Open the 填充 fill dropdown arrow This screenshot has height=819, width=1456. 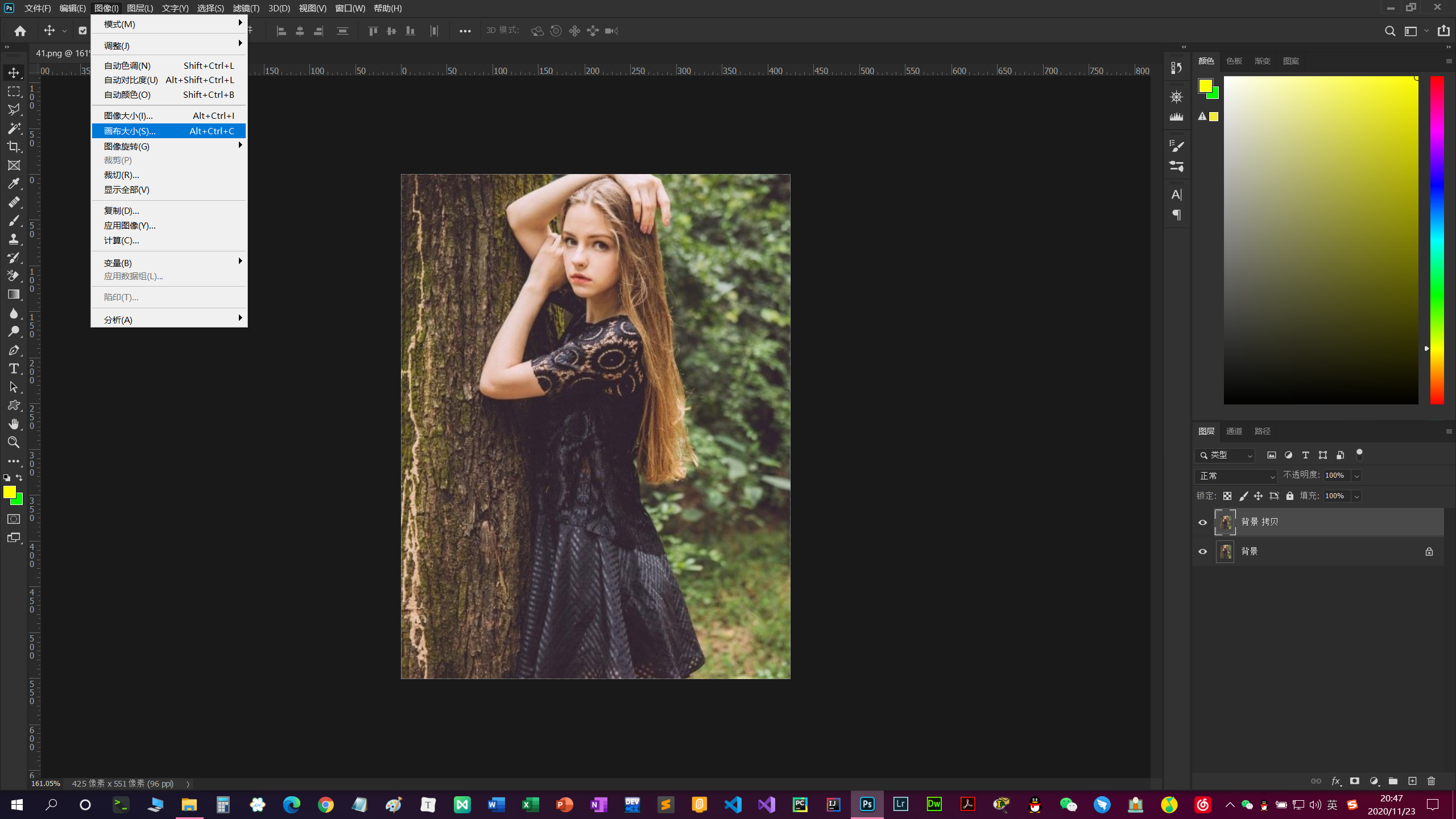pos(1356,496)
